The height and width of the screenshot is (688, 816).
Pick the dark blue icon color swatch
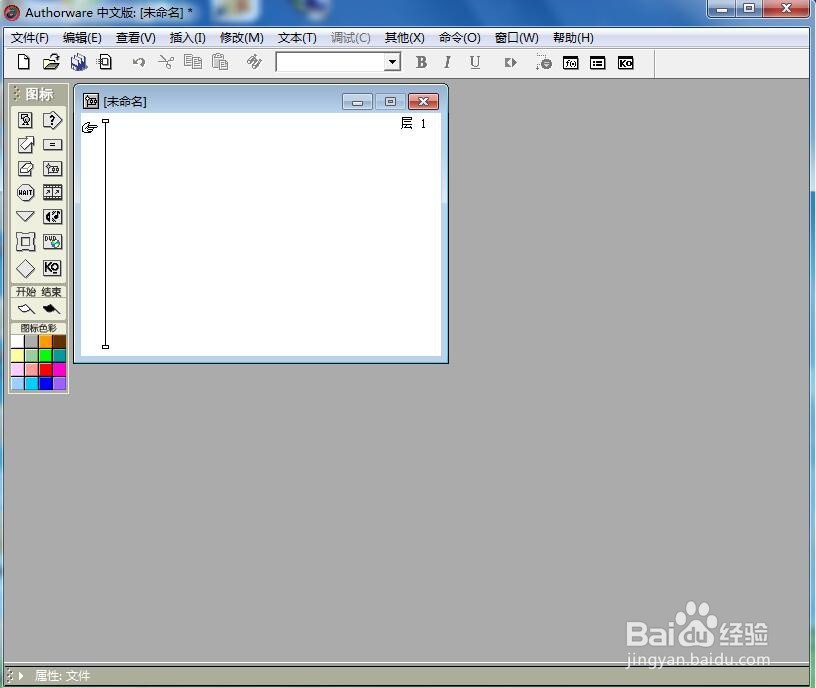coord(45,384)
